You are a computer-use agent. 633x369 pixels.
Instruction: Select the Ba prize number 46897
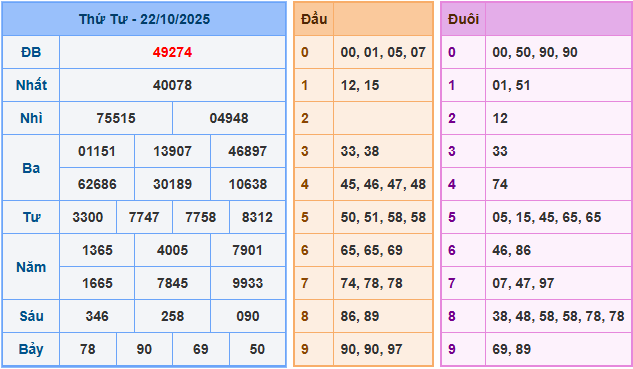point(247,151)
